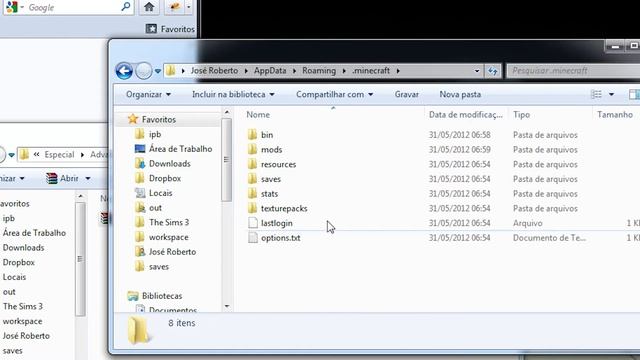This screenshot has width=640, height=360.
Task: Click the browser search magnifier icon
Action: pos(126,7)
